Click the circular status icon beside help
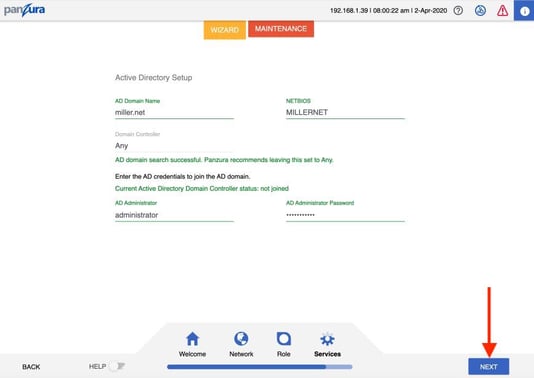The width and height of the screenshot is (534, 378). click(x=480, y=11)
